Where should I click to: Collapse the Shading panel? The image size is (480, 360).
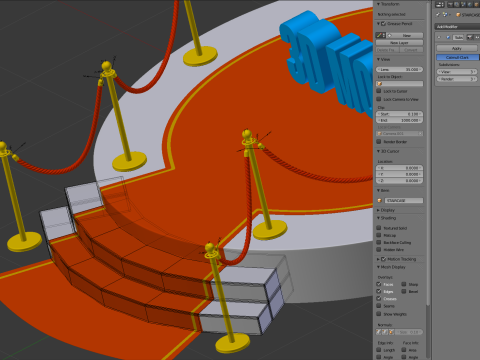click(x=379, y=218)
